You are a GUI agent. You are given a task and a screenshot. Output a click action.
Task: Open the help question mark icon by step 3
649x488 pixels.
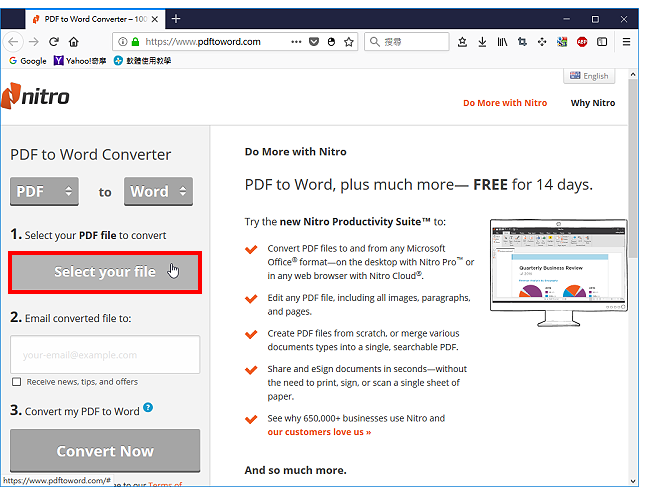pyautogui.click(x=148, y=408)
